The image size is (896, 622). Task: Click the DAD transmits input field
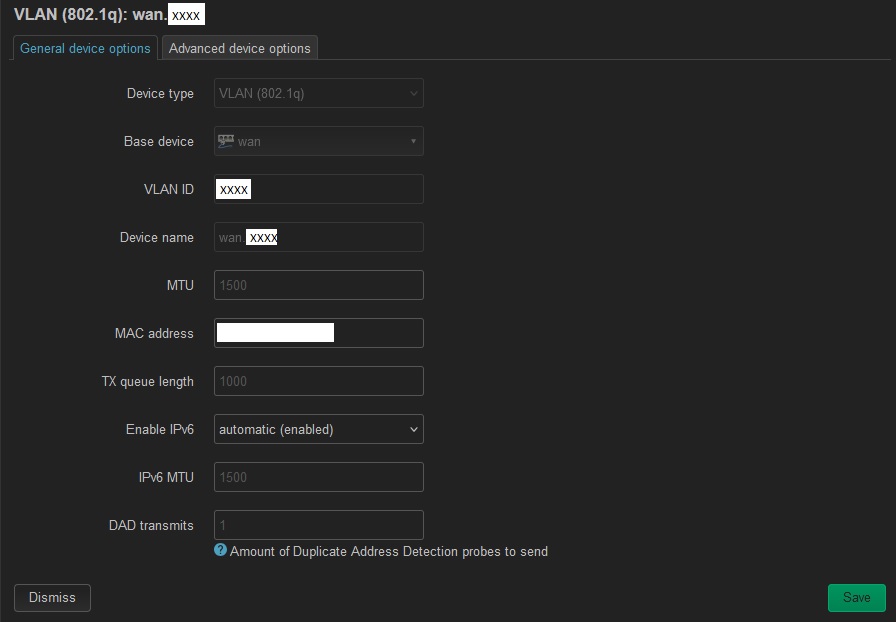coord(318,525)
